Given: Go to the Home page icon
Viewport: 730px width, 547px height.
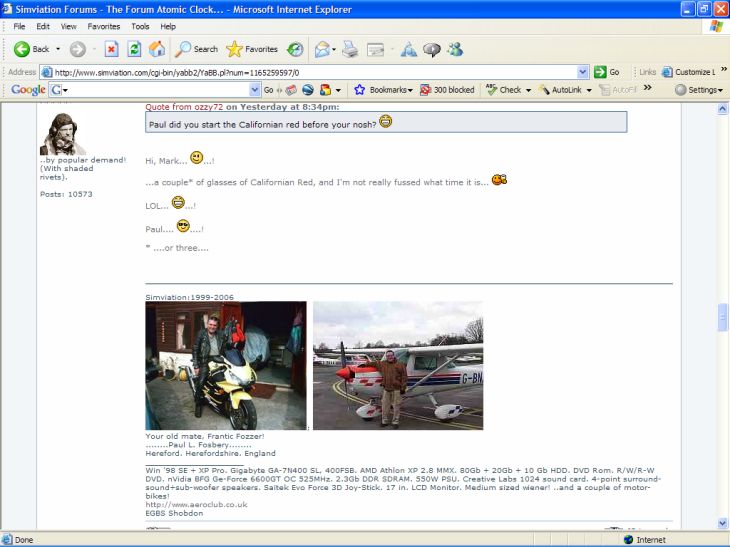Looking at the screenshot, I should 157,48.
